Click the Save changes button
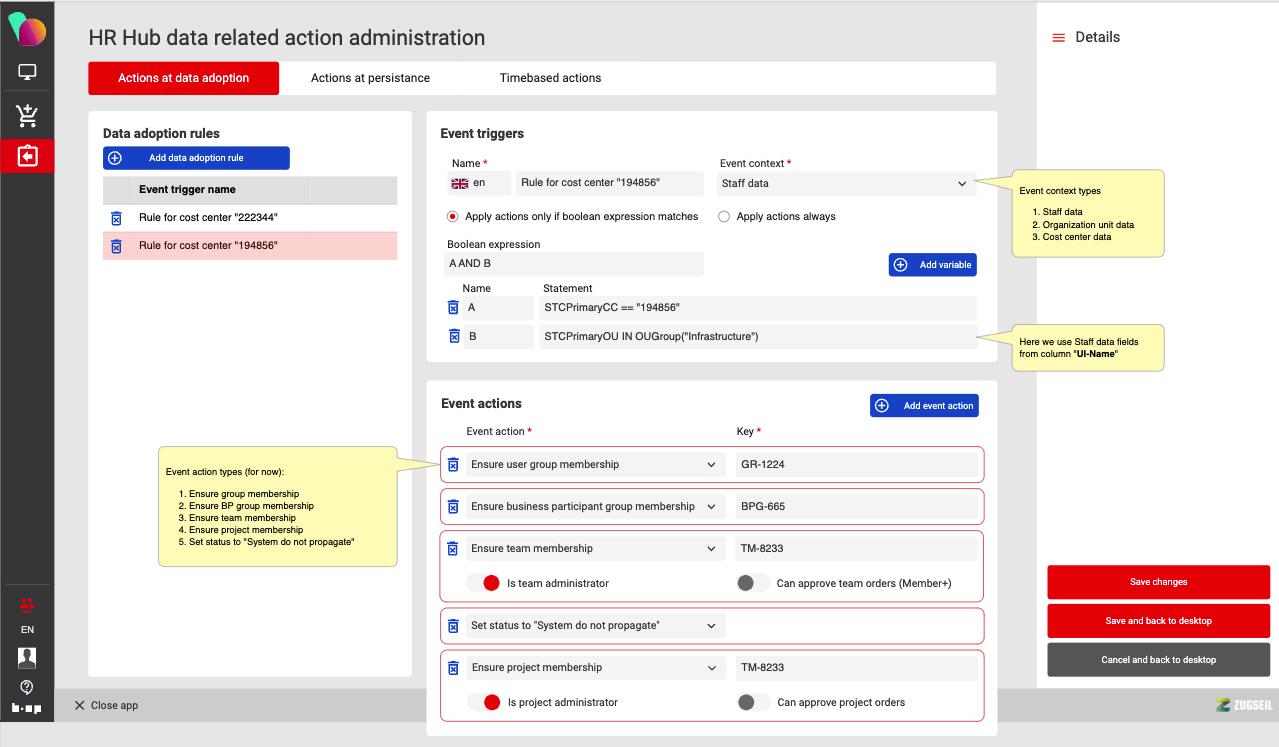The height and width of the screenshot is (747, 1279). (x=1158, y=582)
